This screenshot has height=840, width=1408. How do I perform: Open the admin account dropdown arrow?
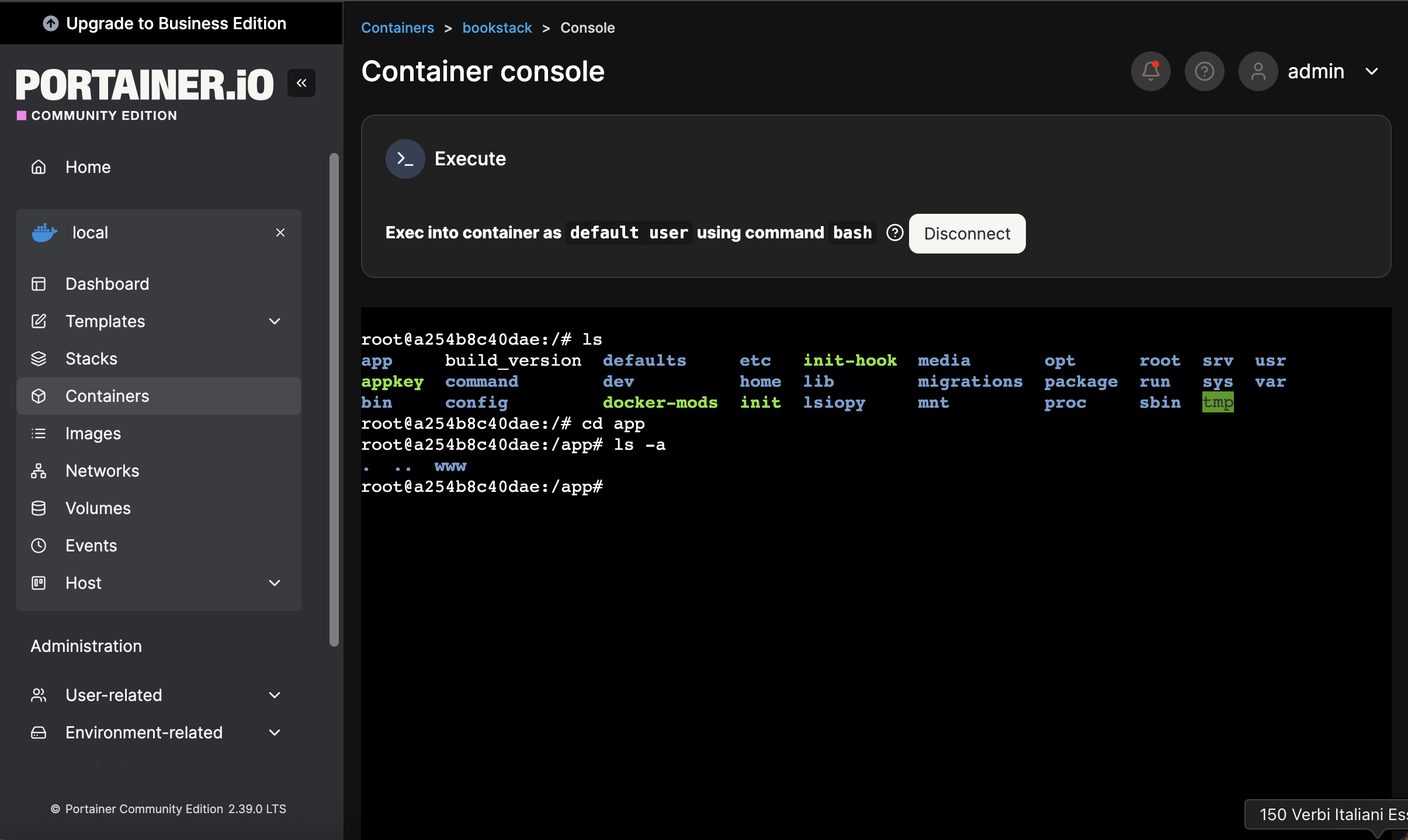(1372, 71)
